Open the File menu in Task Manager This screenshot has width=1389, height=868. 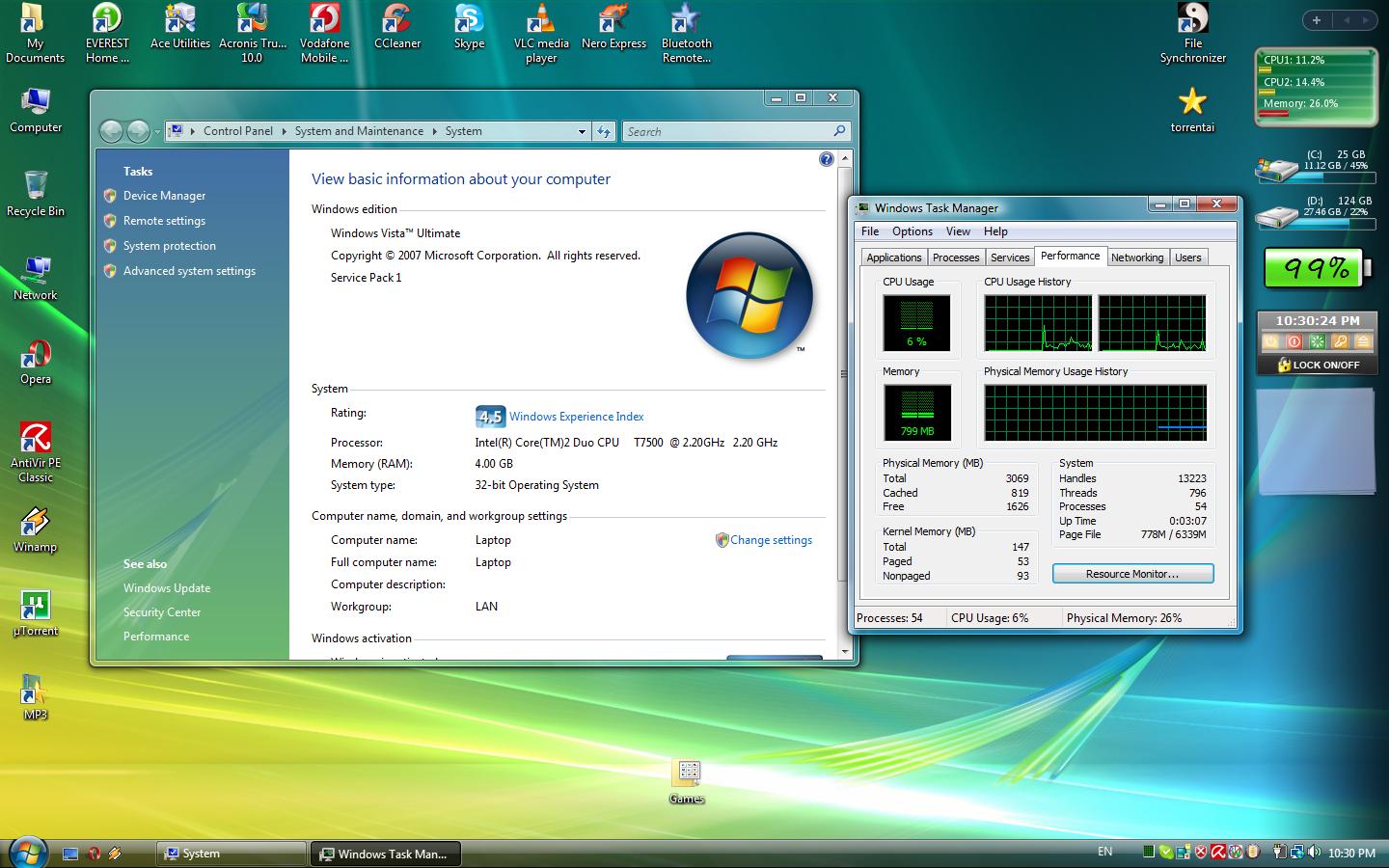click(x=870, y=231)
